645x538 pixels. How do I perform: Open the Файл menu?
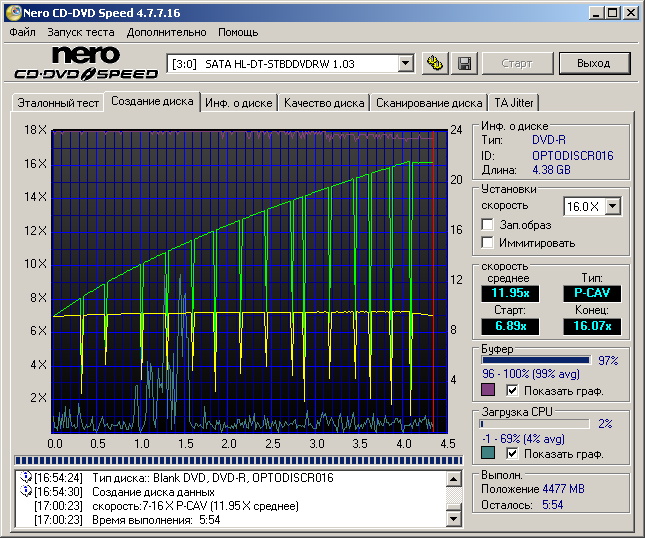coord(22,32)
